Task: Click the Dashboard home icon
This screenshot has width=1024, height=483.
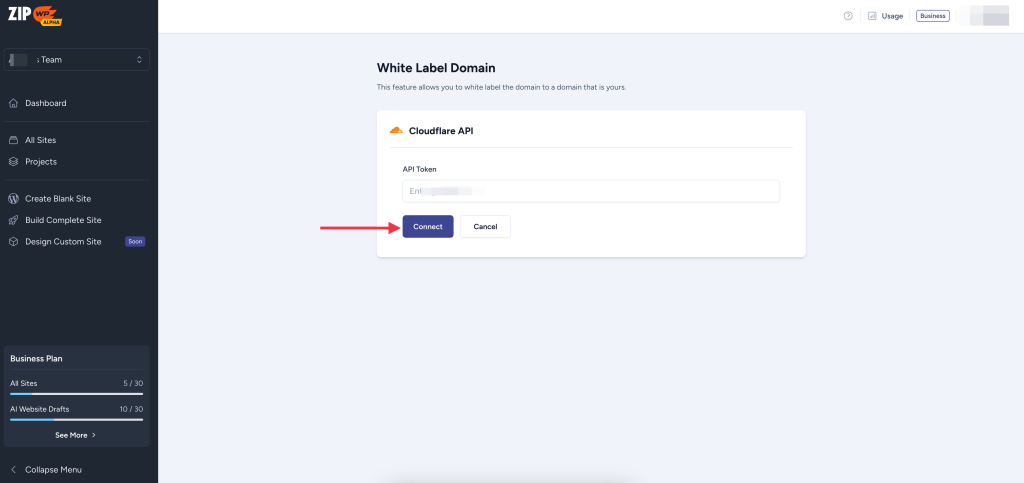Action: (x=14, y=103)
